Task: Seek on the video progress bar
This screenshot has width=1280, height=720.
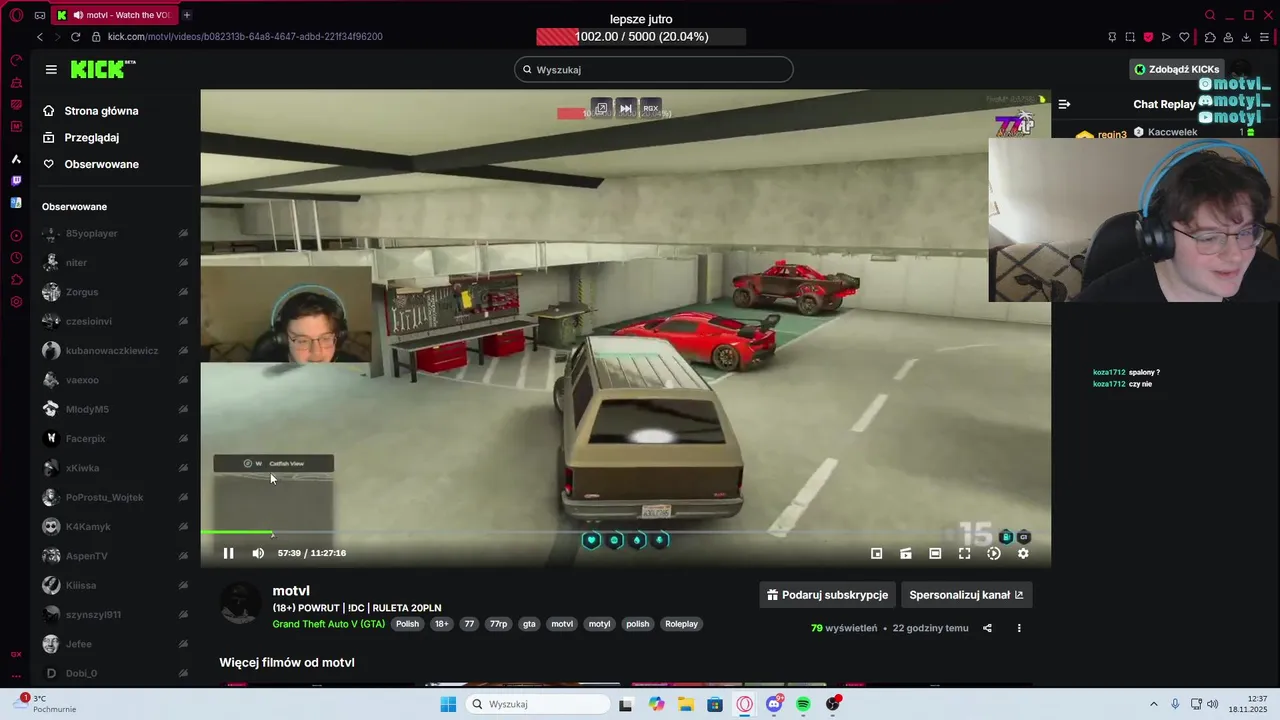Action: point(625,533)
